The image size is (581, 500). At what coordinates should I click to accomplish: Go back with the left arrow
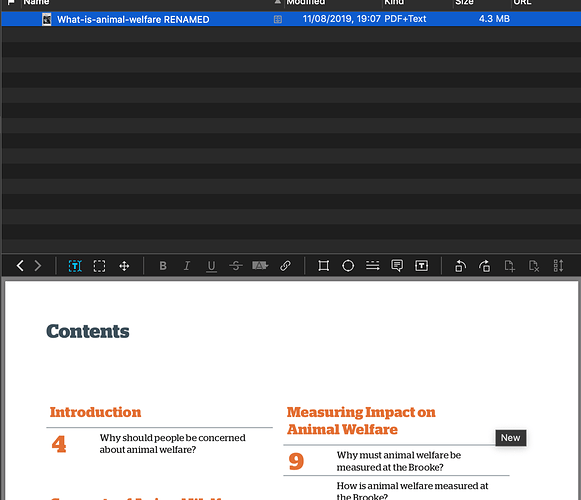[x=20, y=266]
